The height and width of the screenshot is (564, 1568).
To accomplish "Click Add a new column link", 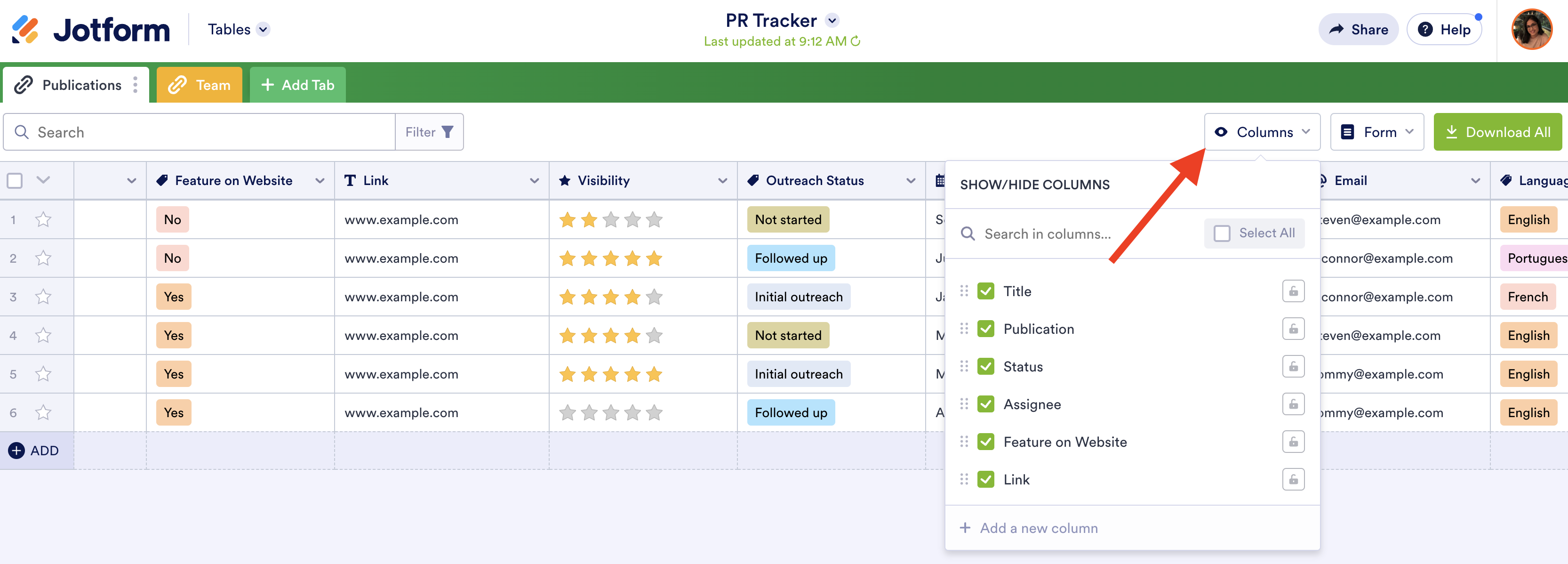I will click(x=1038, y=528).
